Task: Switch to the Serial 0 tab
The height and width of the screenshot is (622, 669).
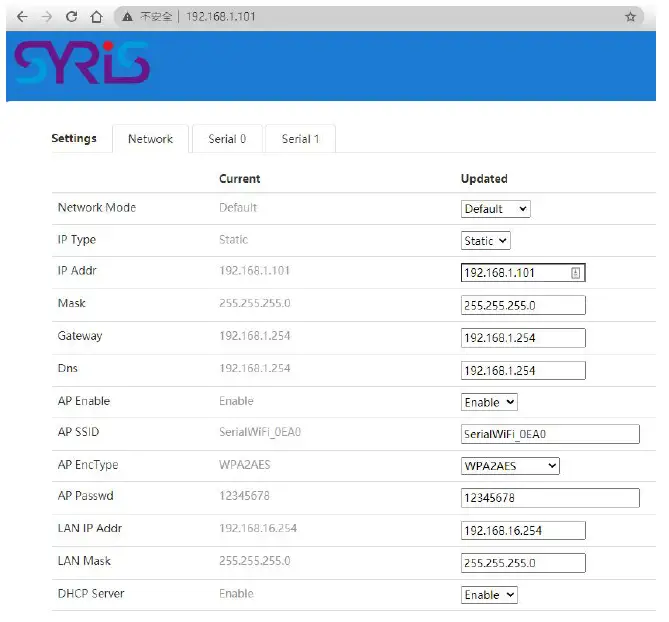Action: (x=227, y=139)
